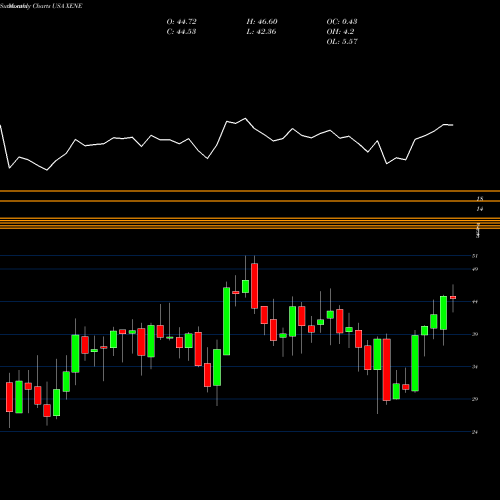
Task: Click the 'OL: 5.57' value
Action: click(x=342, y=42)
